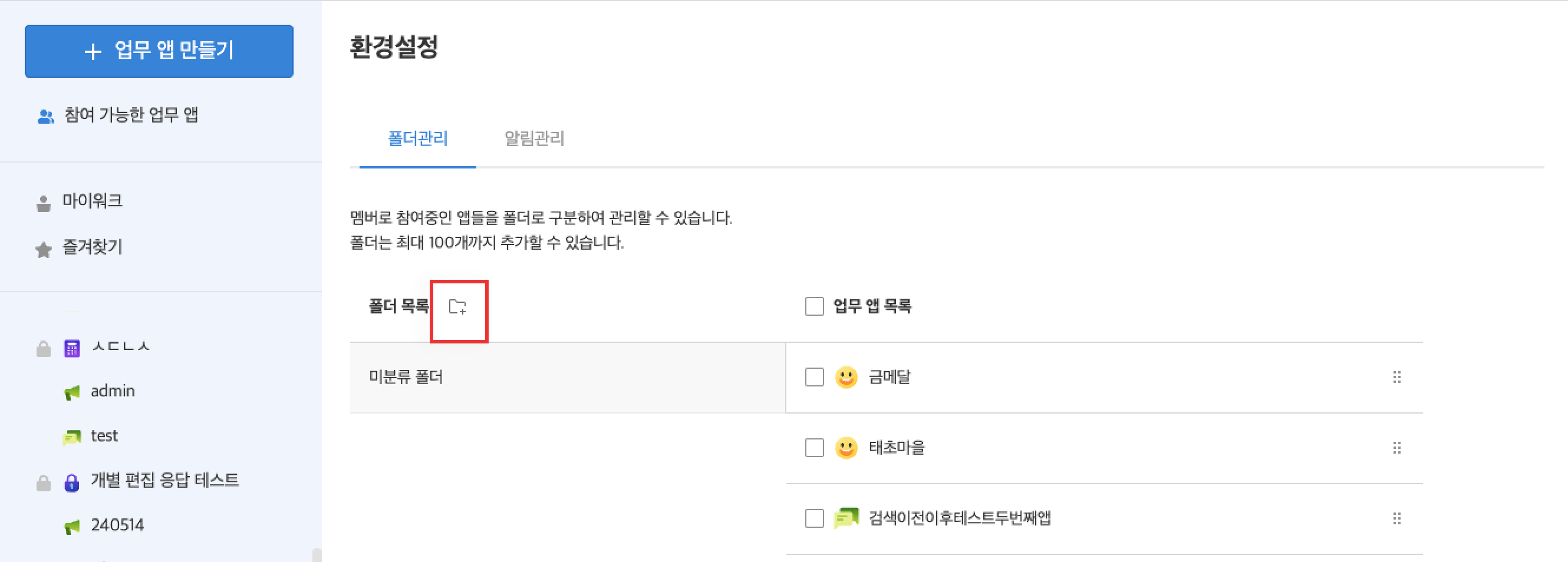Image resolution: width=1568 pixels, height=562 pixels.
Task: Click the 업무 앱 만들기 button
Action: (x=159, y=51)
